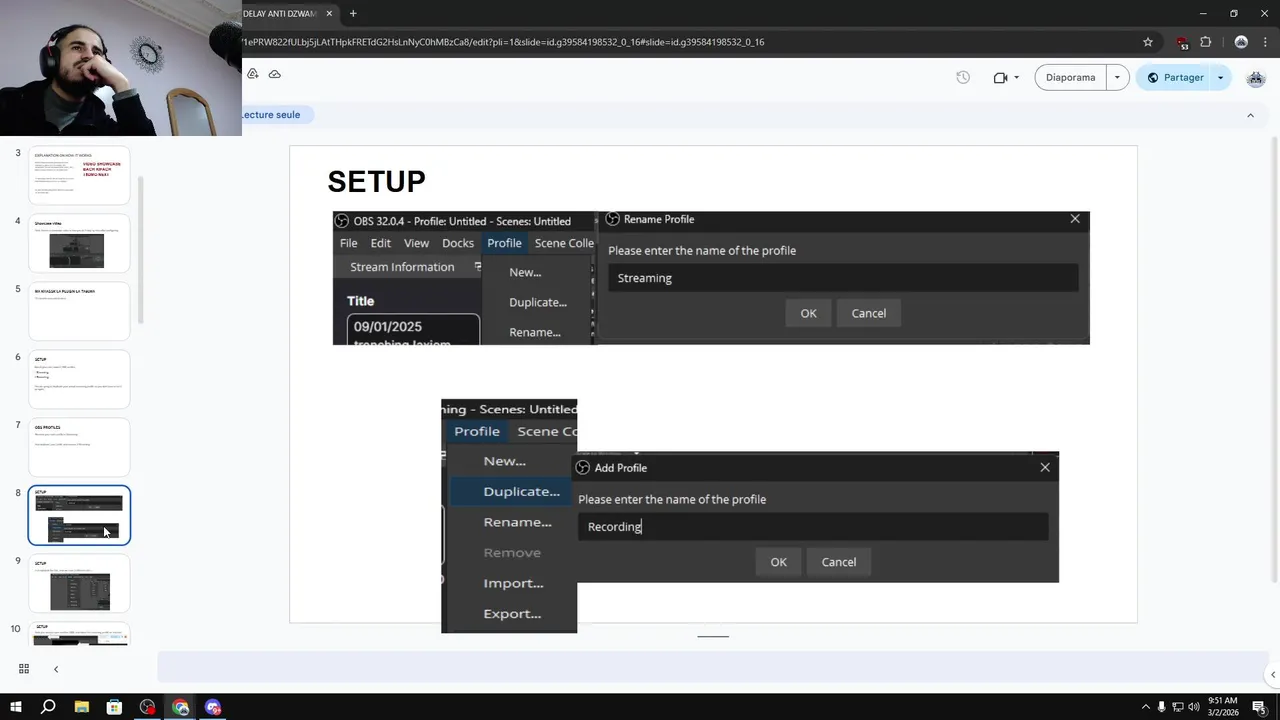1280x720 pixels.
Task: Open the red extension icon with badge
Action: pos(1182,42)
